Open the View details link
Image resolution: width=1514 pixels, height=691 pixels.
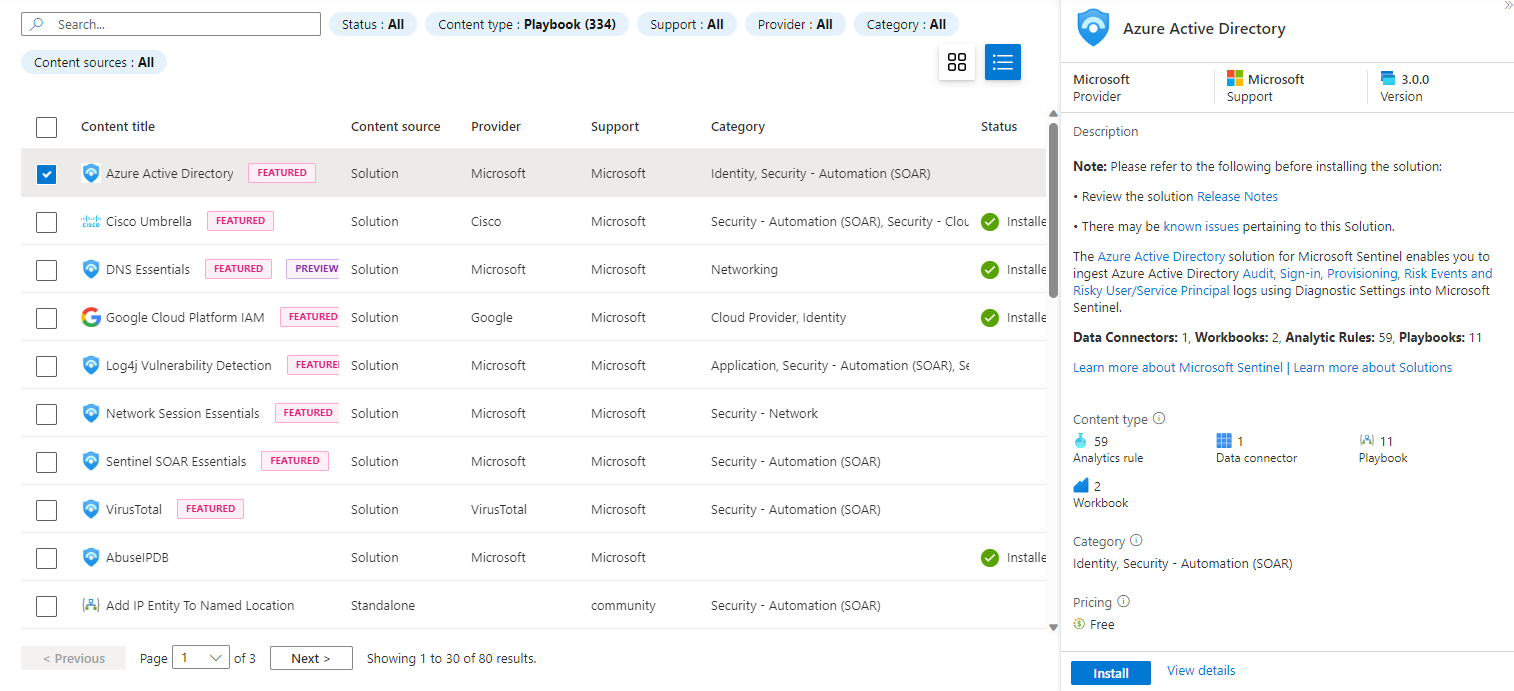coord(1201,671)
